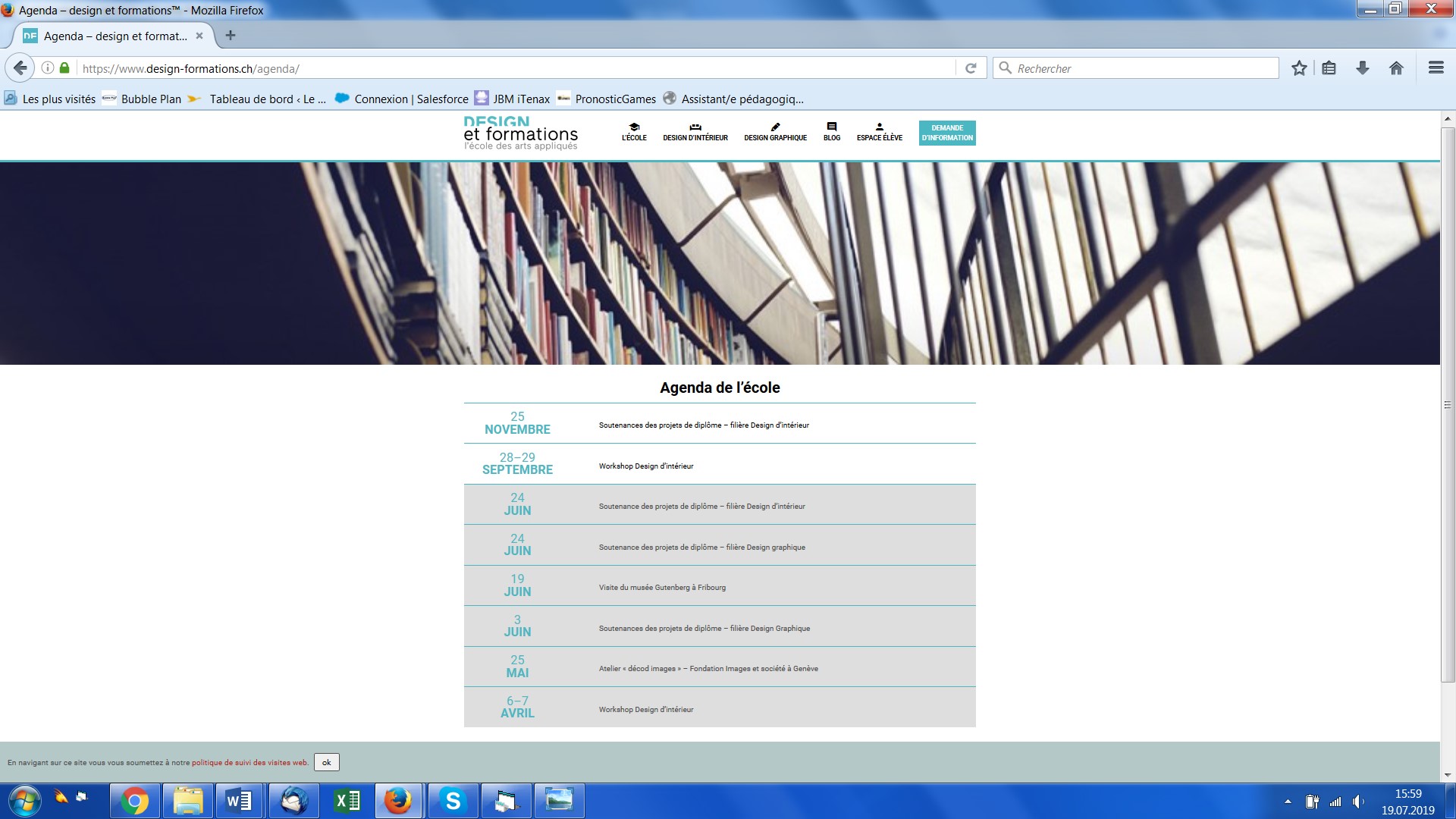Open the Firefox hamburger menu
This screenshot has height=819, width=1456.
pos(1436,68)
